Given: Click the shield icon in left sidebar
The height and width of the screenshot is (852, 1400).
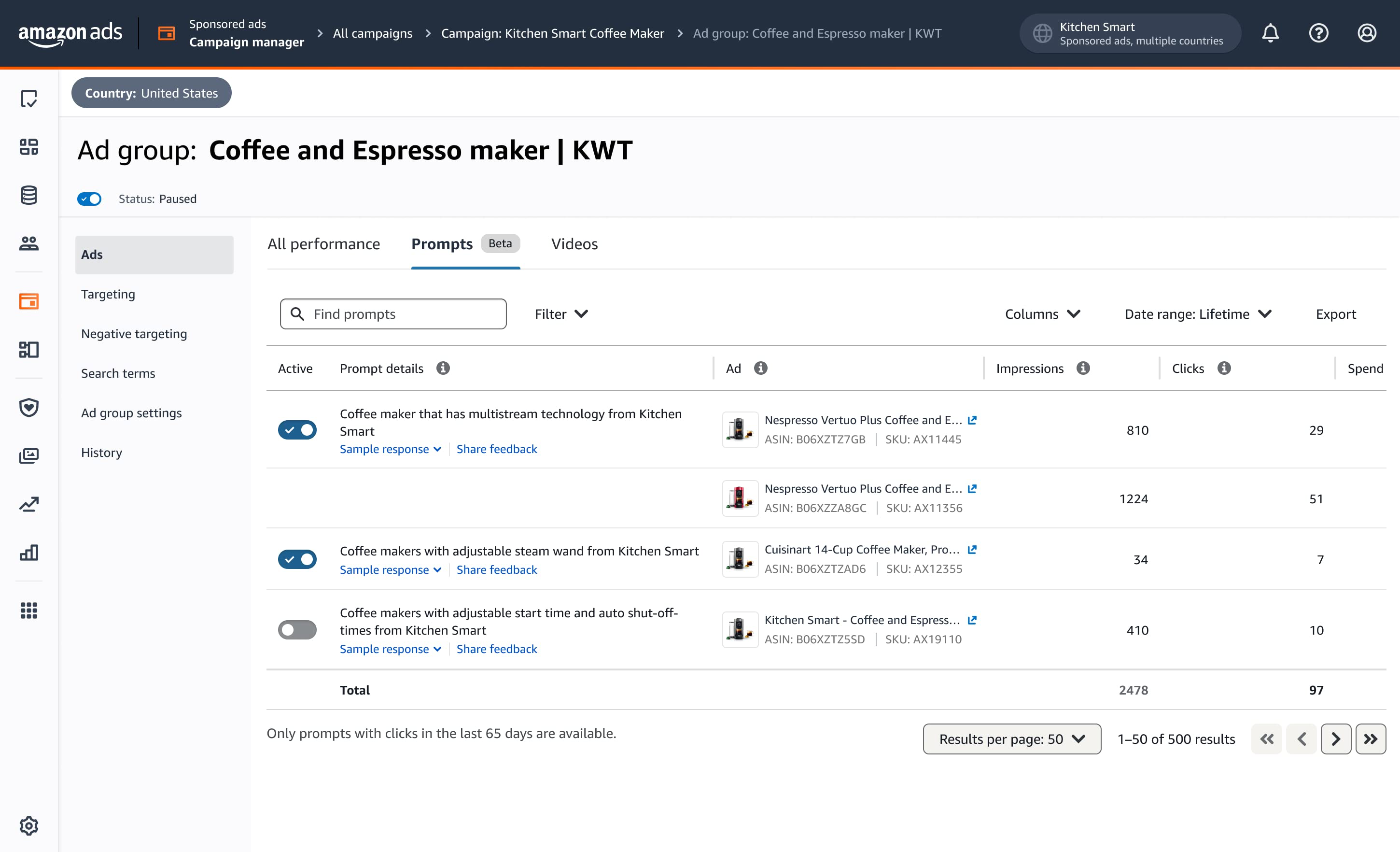Looking at the screenshot, I should (28, 407).
